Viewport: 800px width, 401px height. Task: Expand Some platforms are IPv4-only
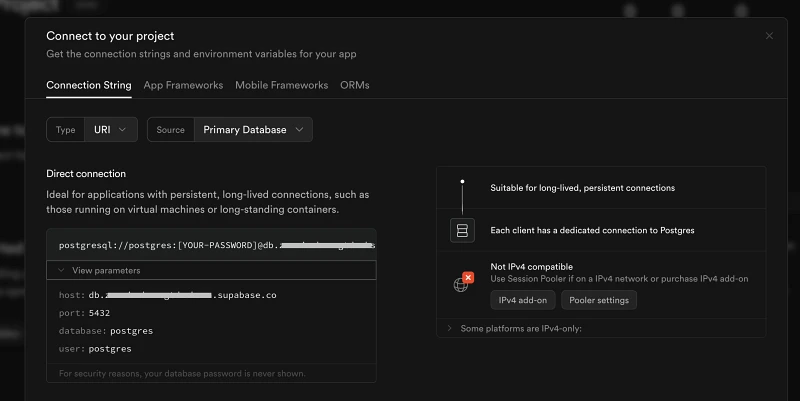coord(601,329)
